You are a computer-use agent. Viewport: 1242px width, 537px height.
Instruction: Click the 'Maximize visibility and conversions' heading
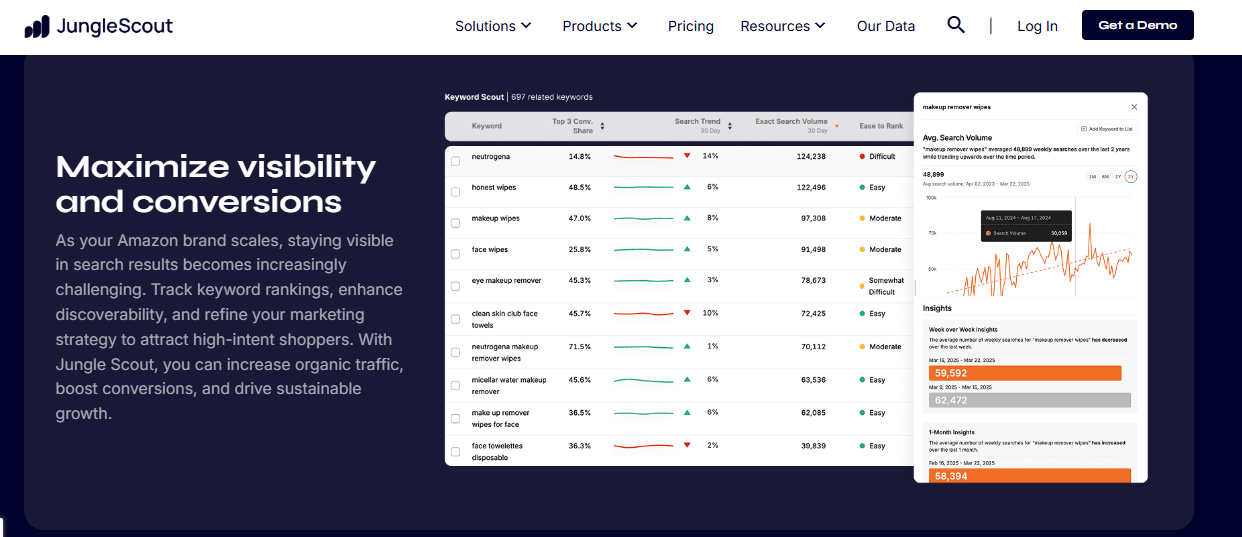coord(216,183)
